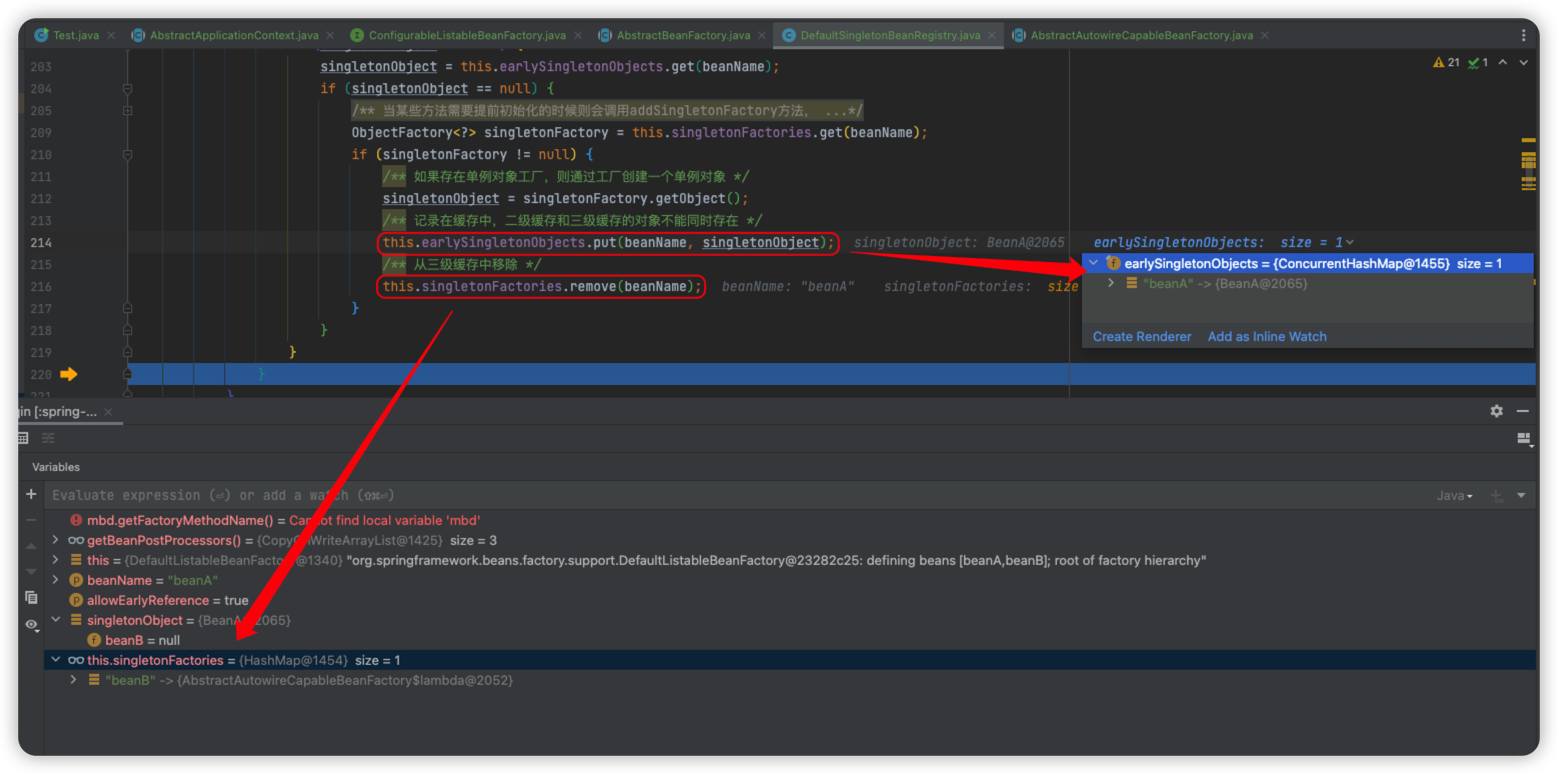The height and width of the screenshot is (774, 1558).
Task: Go to next highlighted problem arrow
Action: point(1524,62)
